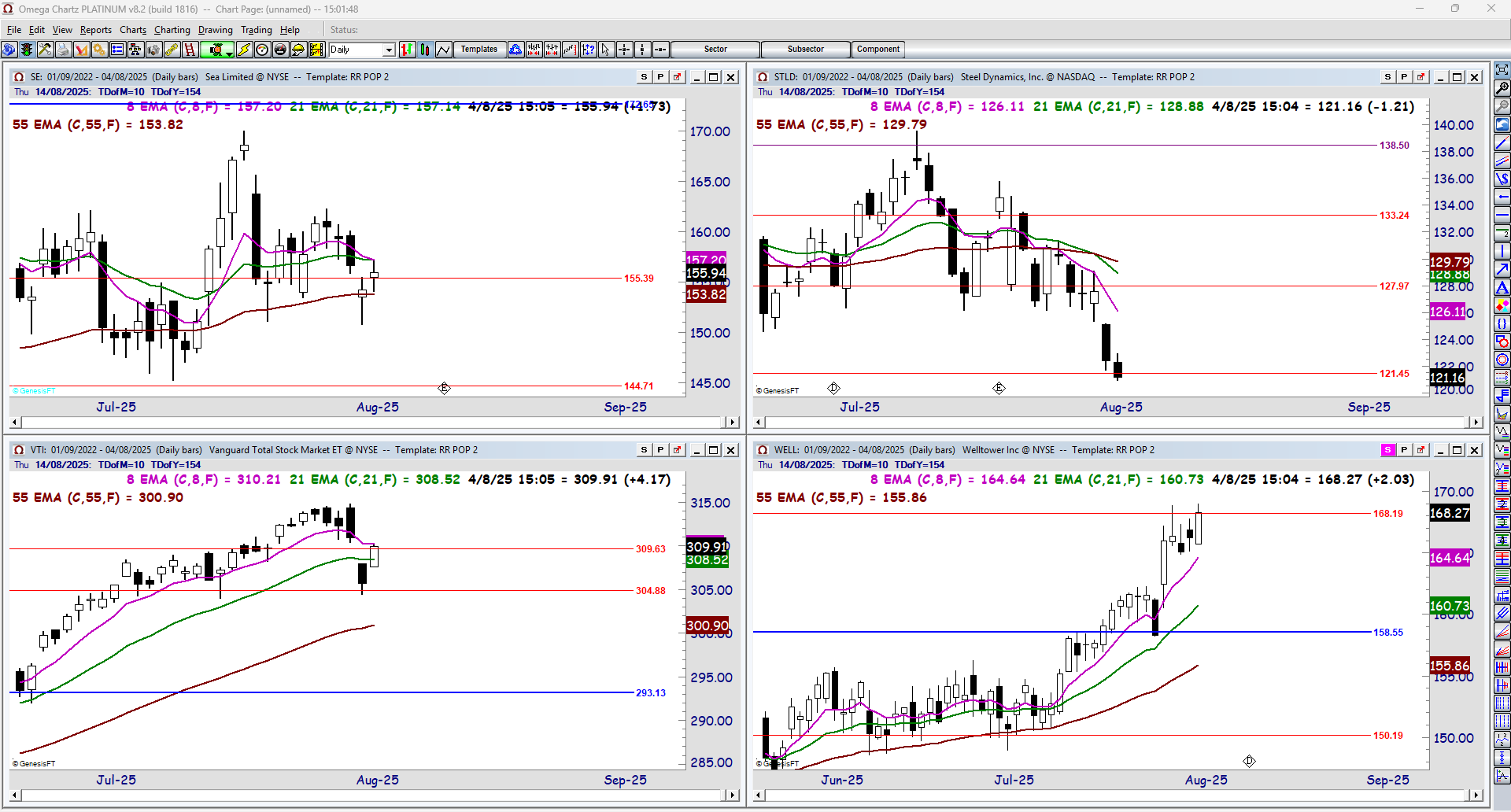This screenshot has width=1511, height=812.
Task: Click STLD chart scrollbar right arrow
Action: point(1476,423)
